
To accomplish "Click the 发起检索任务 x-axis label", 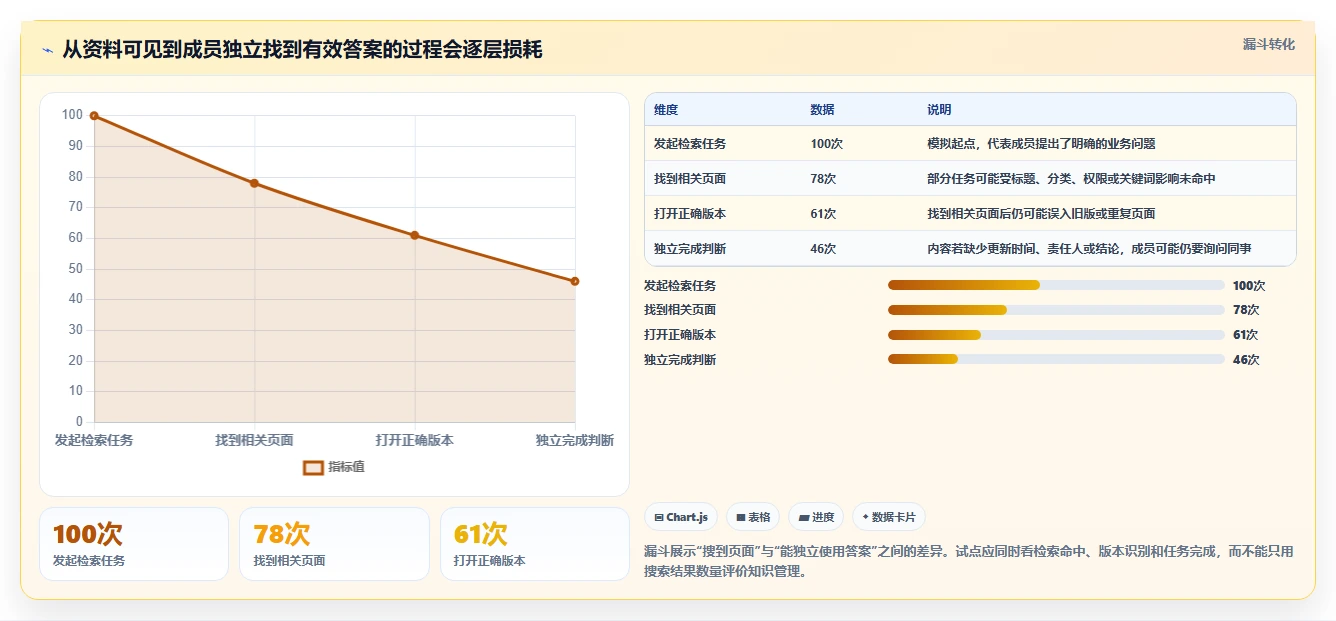I will (94, 440).
